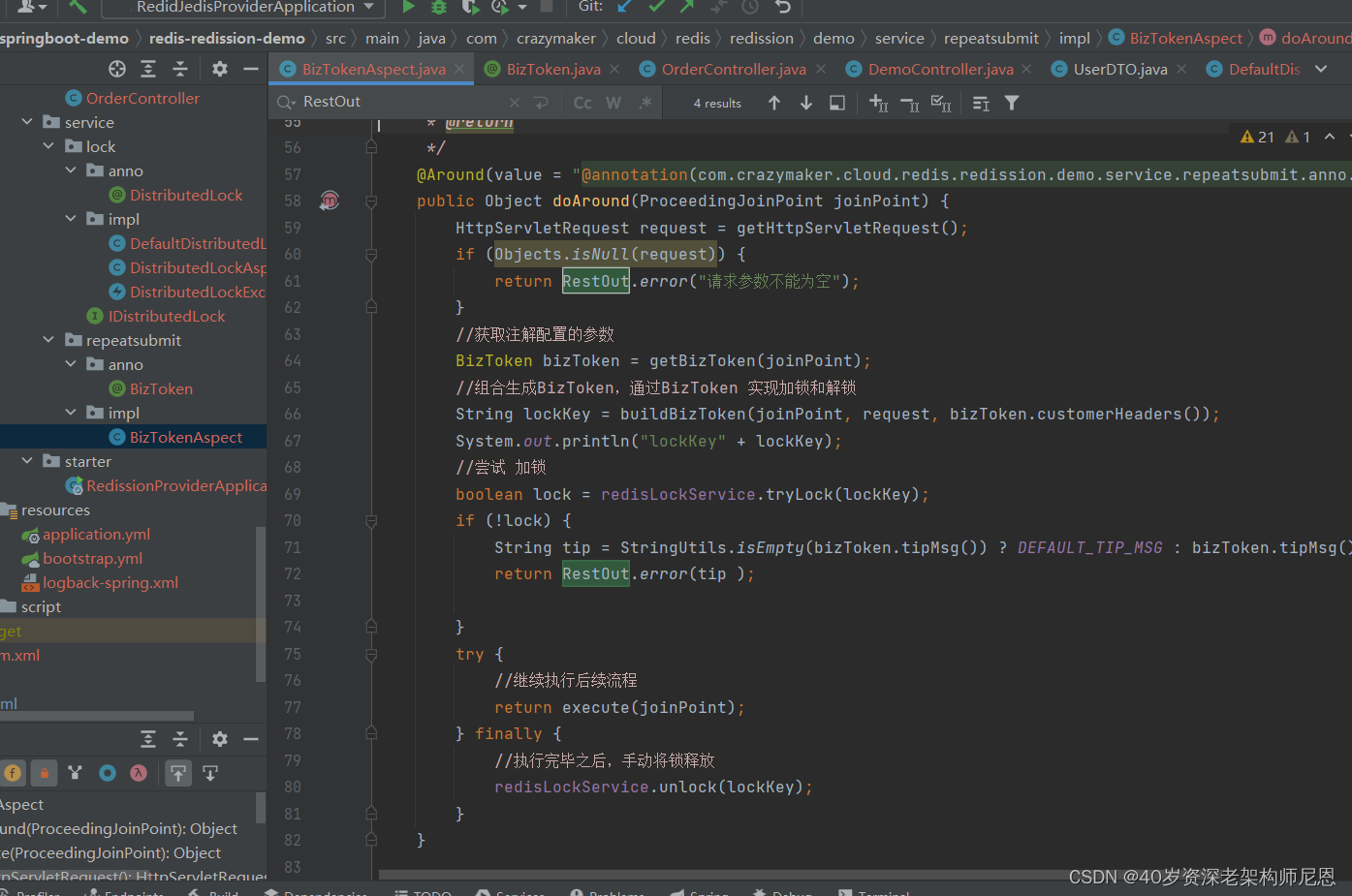Open DistributedLock in project tree

coord(186,195)
